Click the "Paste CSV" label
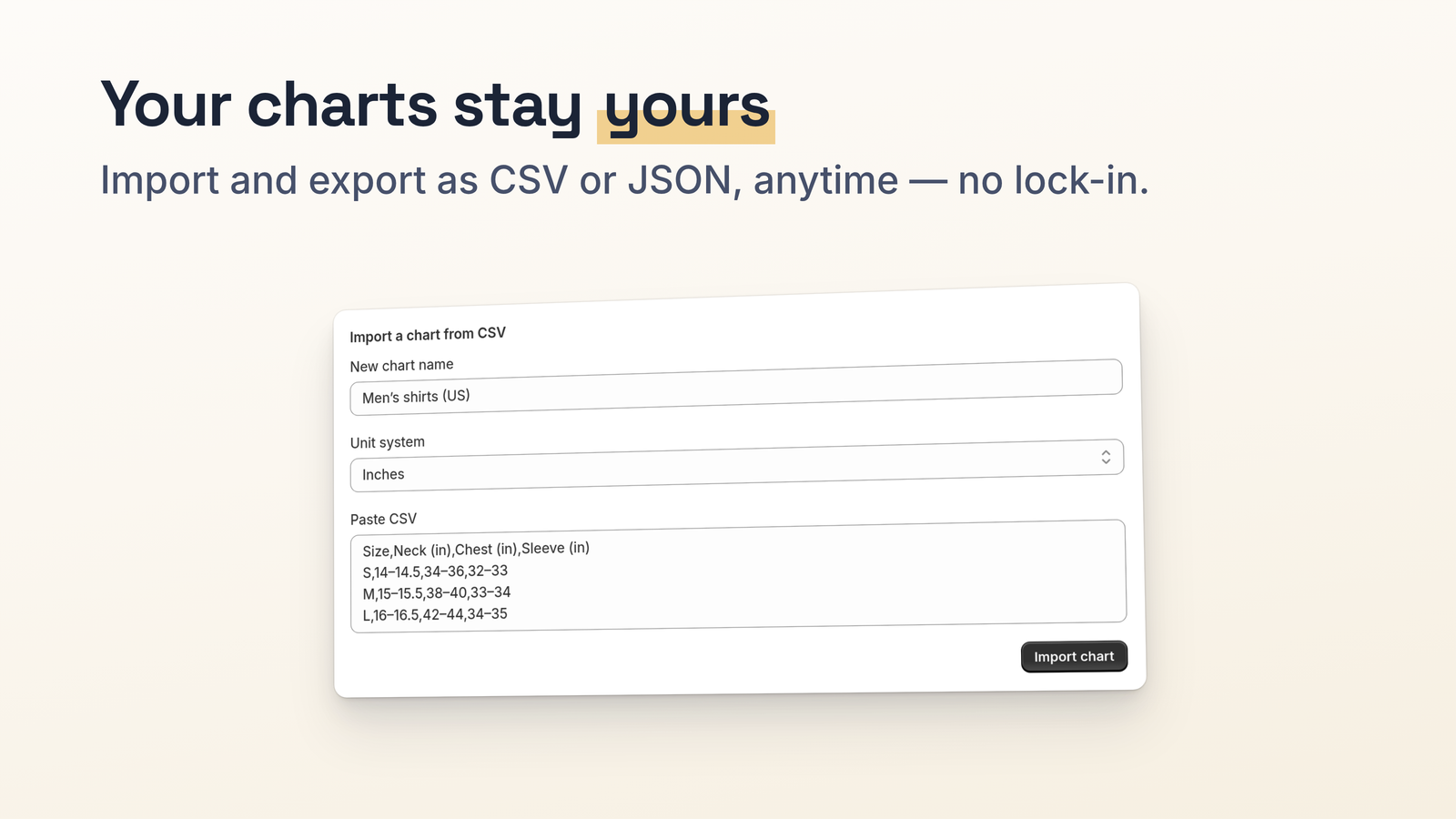The width and height of the screenshot is (1456, 819). pos(383,519)
